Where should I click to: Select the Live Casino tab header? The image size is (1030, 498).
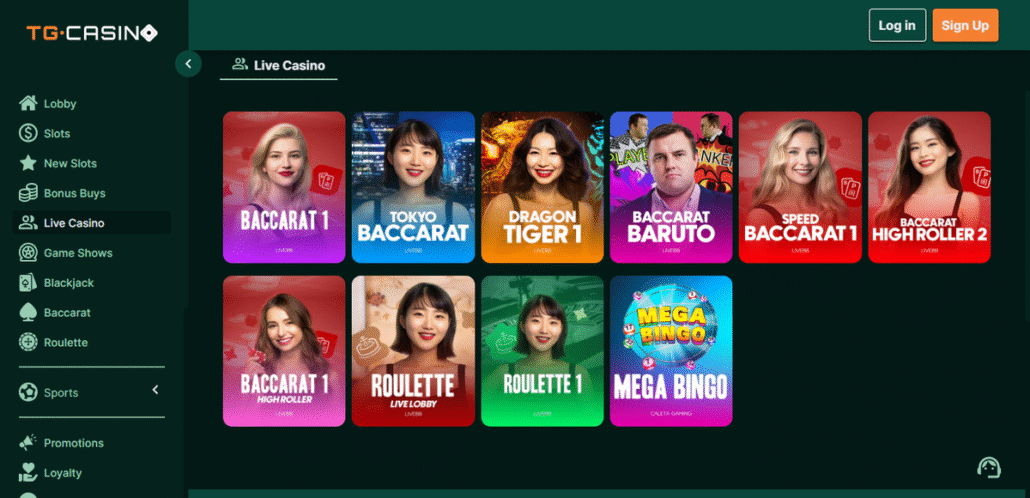[279, 66]
